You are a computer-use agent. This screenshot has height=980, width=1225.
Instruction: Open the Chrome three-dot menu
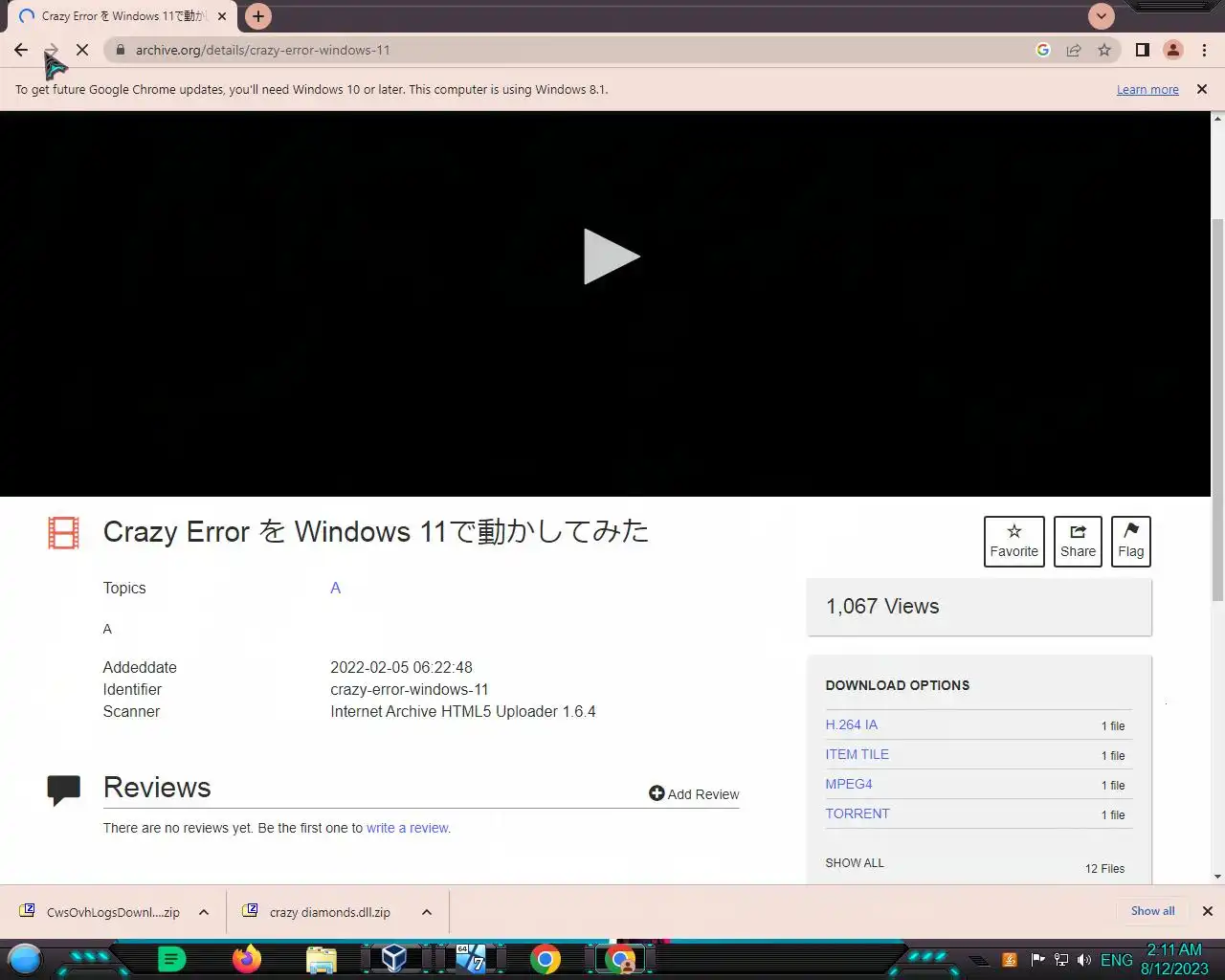1204,50
